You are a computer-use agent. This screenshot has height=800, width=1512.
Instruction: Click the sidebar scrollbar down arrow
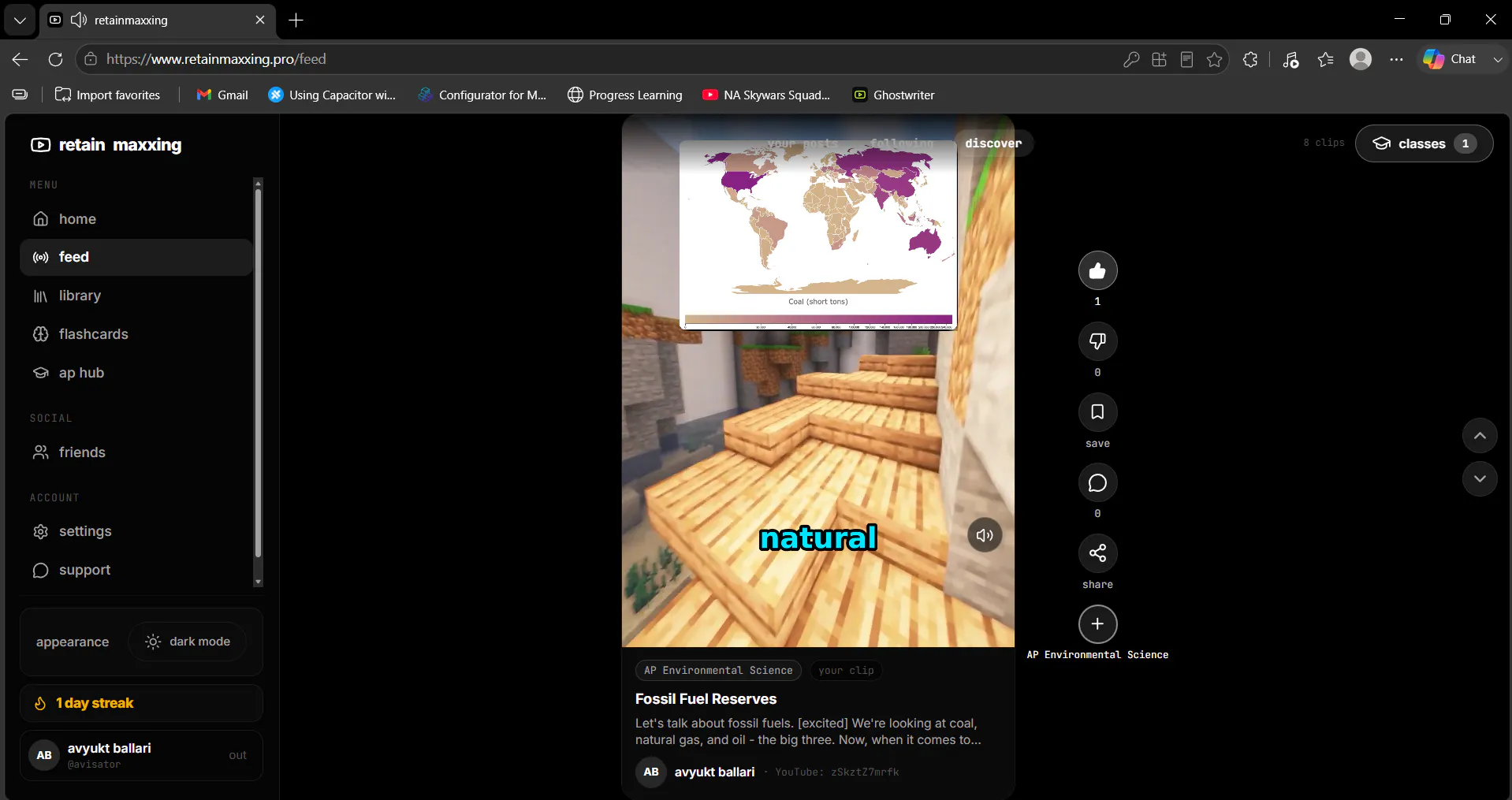(x=258, y=582)
